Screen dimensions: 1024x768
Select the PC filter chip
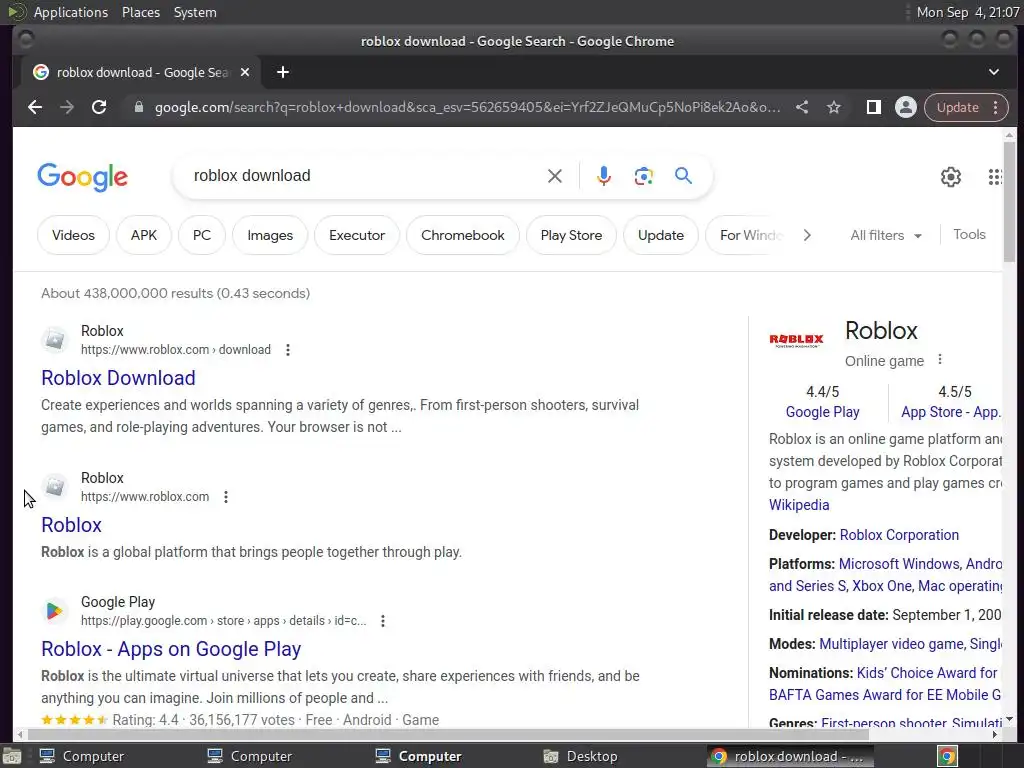tap(202, 235)
